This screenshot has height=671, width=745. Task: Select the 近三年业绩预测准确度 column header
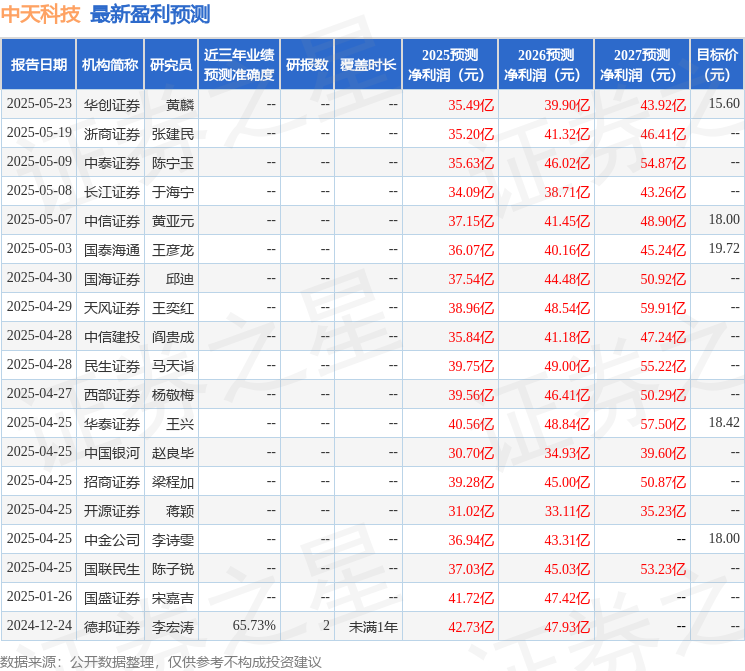pos(239,65)
